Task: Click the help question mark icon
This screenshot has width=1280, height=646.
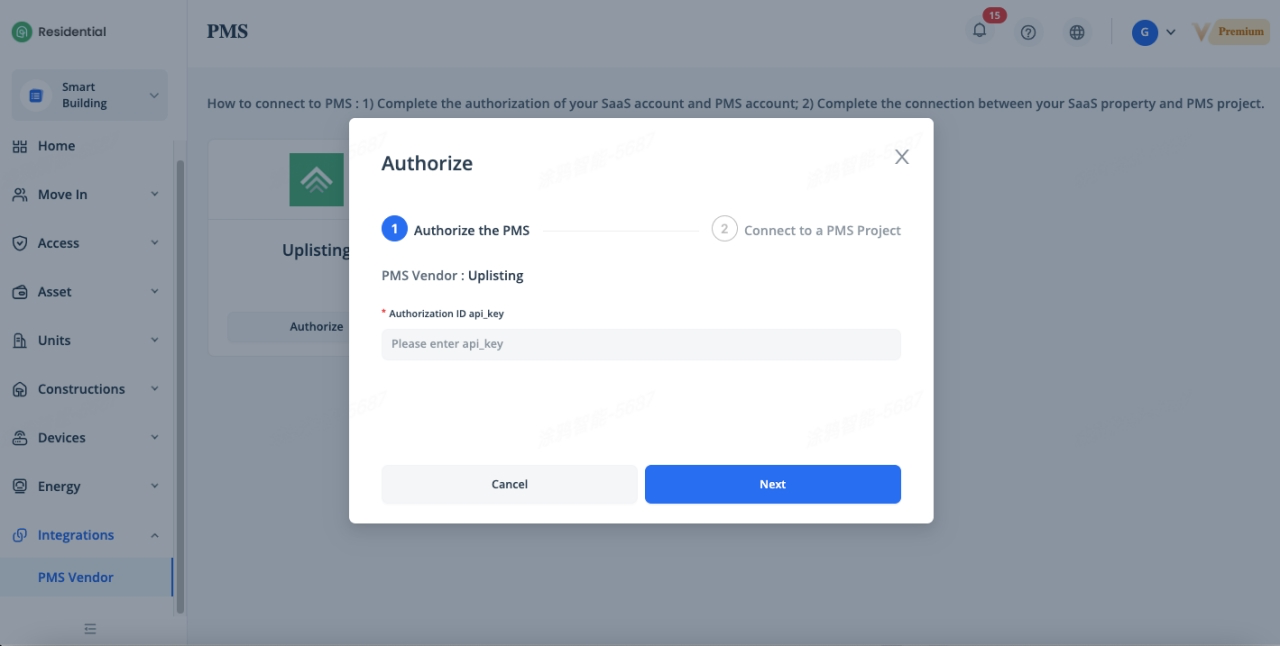Action: [x=1028, y=32]
